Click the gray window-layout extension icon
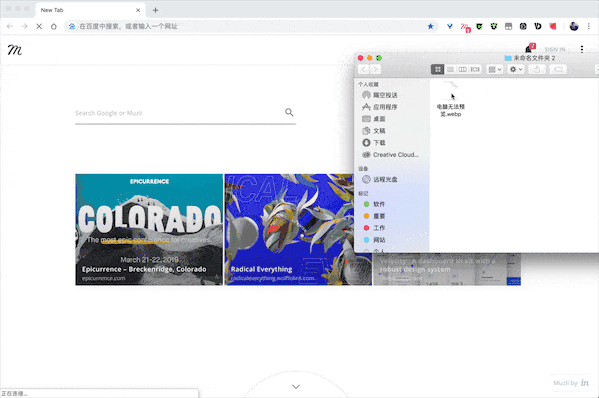Viewport: 599px width, 398px height. pos(508,26)
